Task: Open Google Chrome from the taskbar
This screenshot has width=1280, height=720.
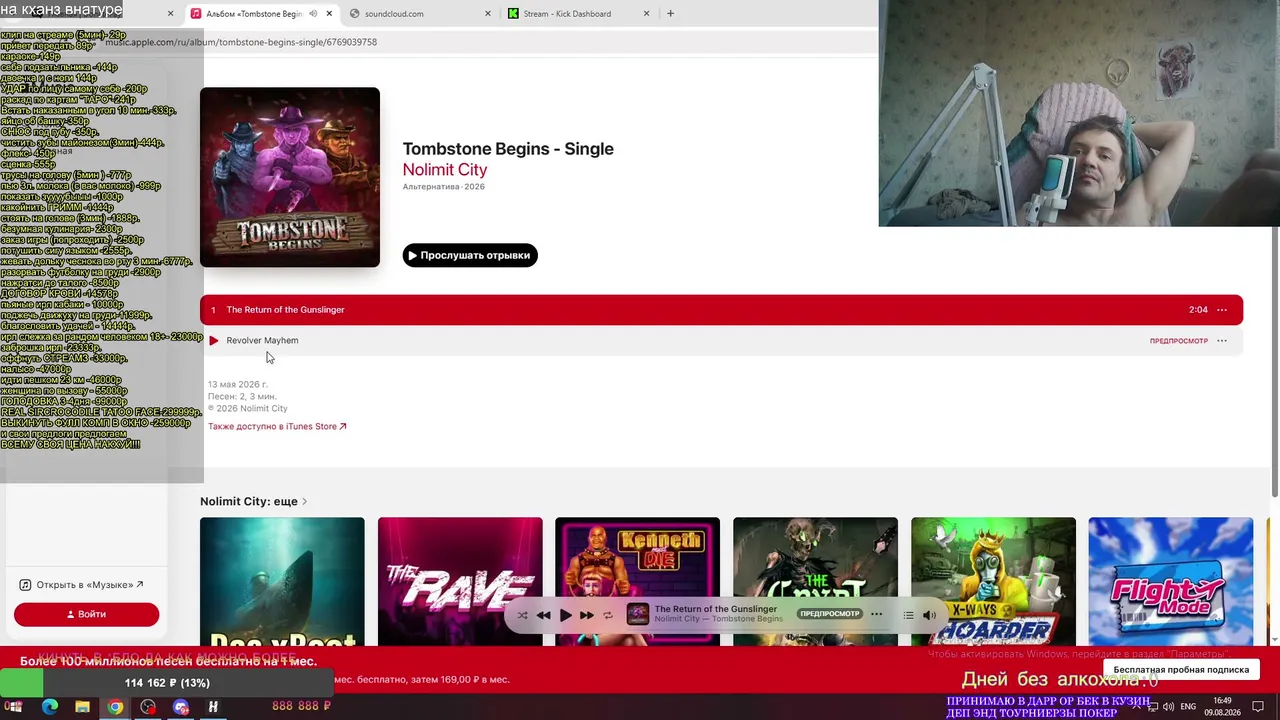Action: click(115, 707)
